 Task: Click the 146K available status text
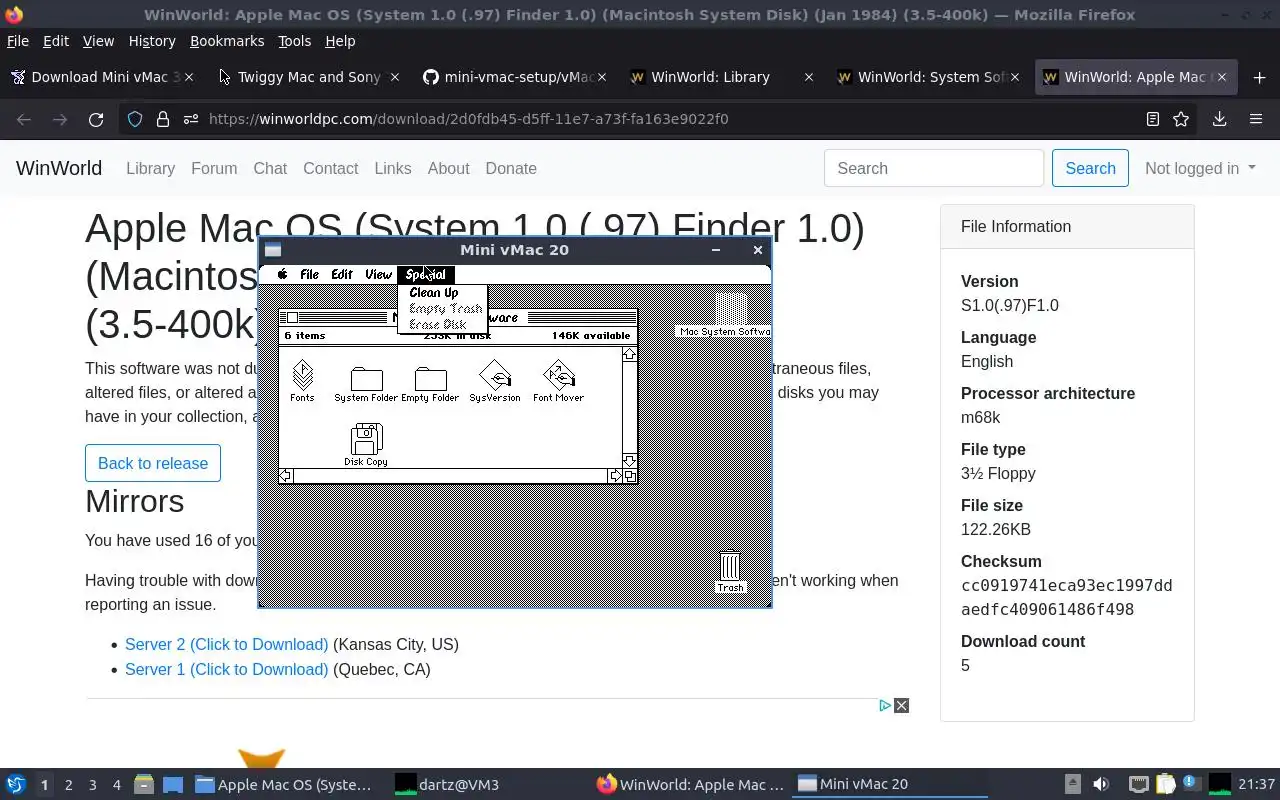591,336
